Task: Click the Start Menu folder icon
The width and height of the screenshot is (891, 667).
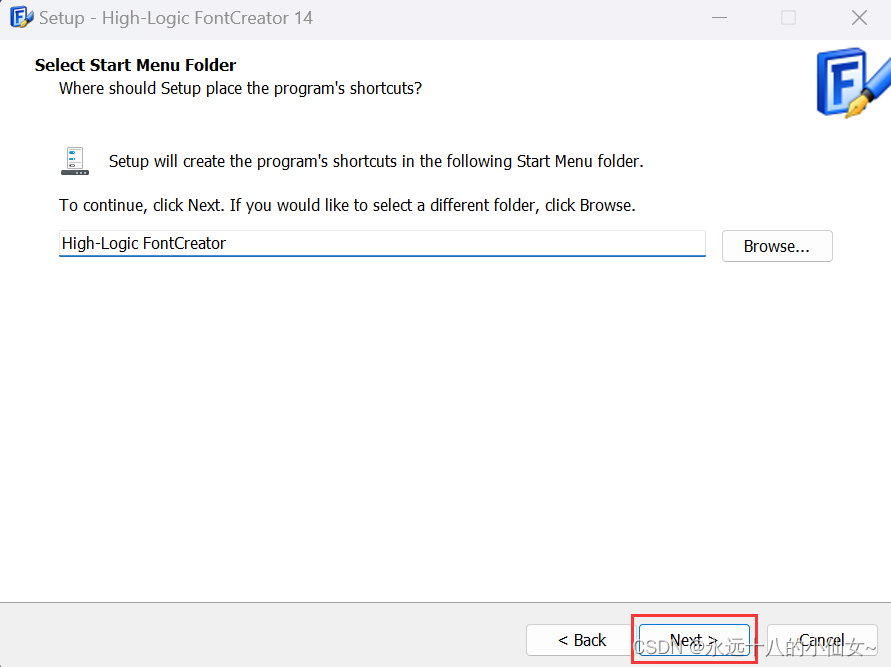Action: (x=75, y=161)
